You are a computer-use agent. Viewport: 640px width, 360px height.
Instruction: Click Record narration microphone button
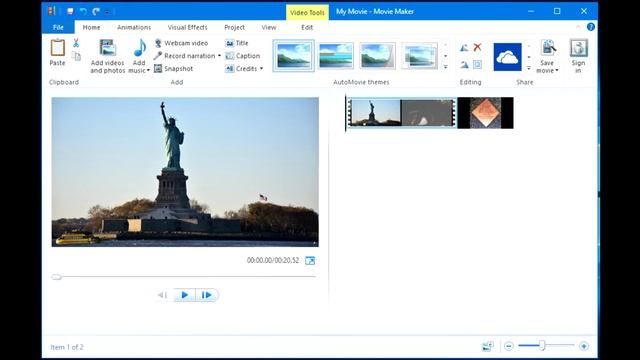(x=184, y=56)
